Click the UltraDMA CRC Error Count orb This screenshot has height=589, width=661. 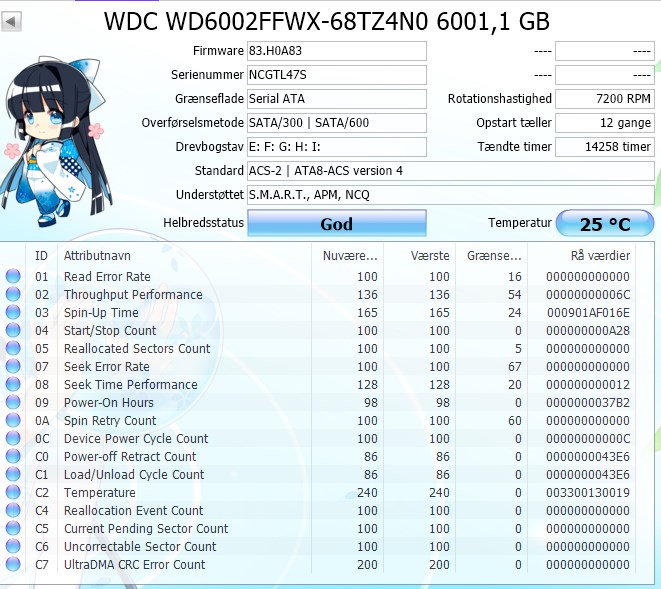tap(13, 564)
